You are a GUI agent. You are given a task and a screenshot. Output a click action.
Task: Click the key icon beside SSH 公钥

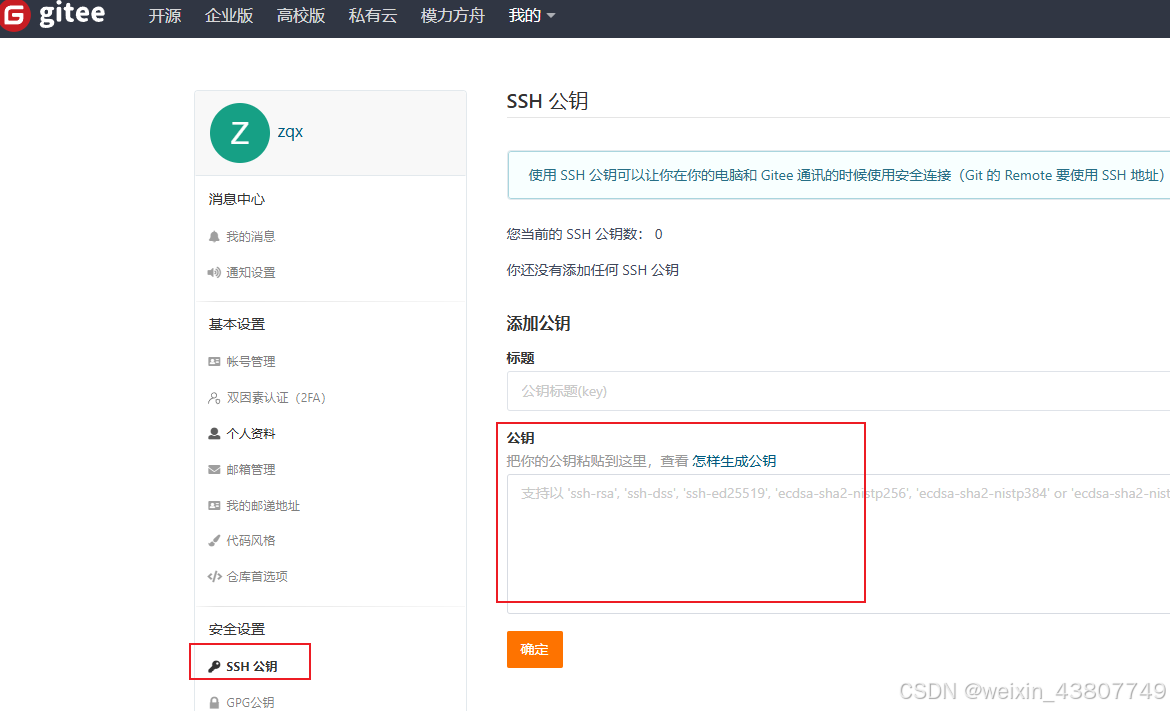point(214,666)
